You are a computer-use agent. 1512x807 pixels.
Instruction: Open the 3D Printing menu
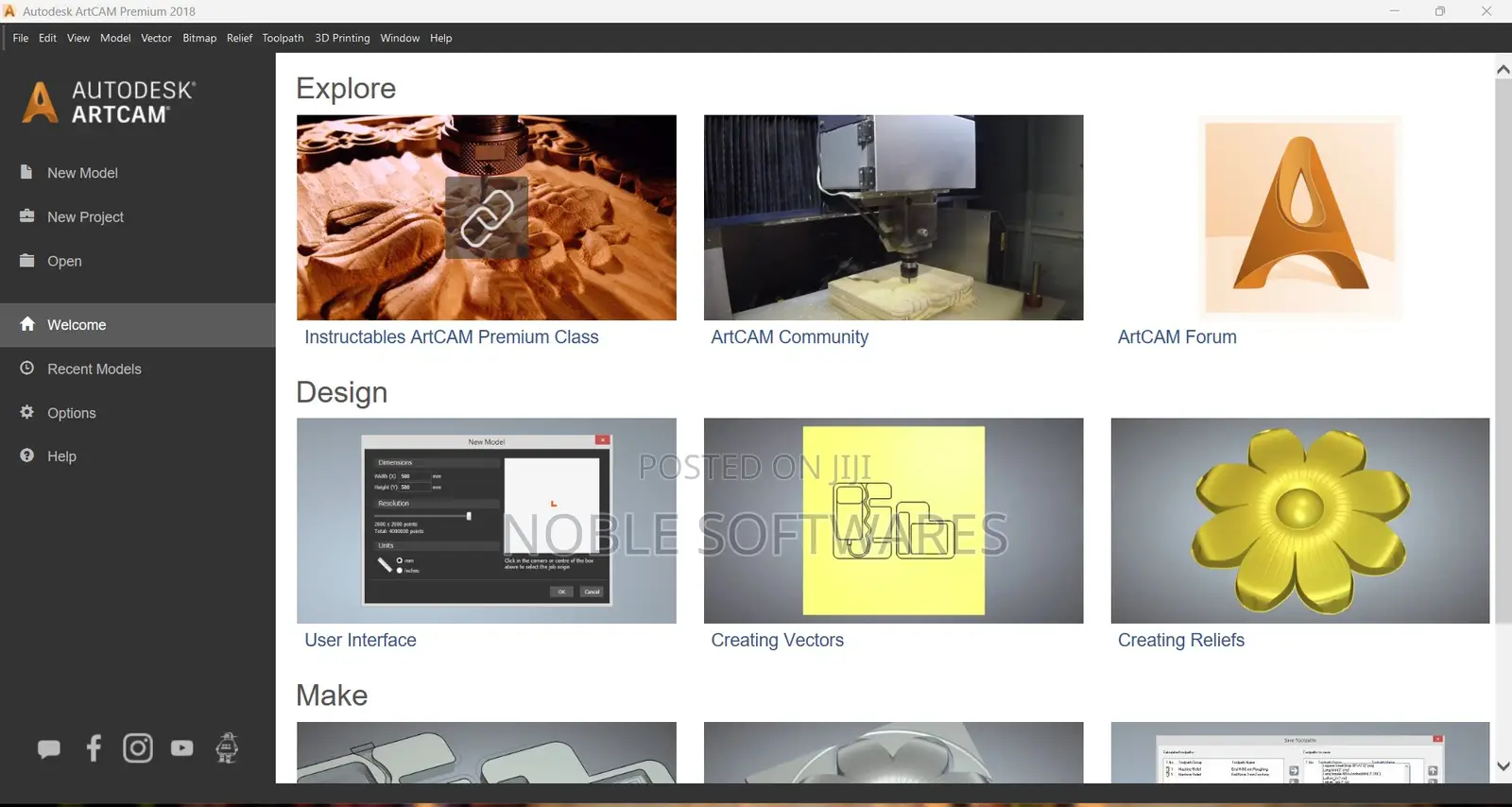coord(342,38)
